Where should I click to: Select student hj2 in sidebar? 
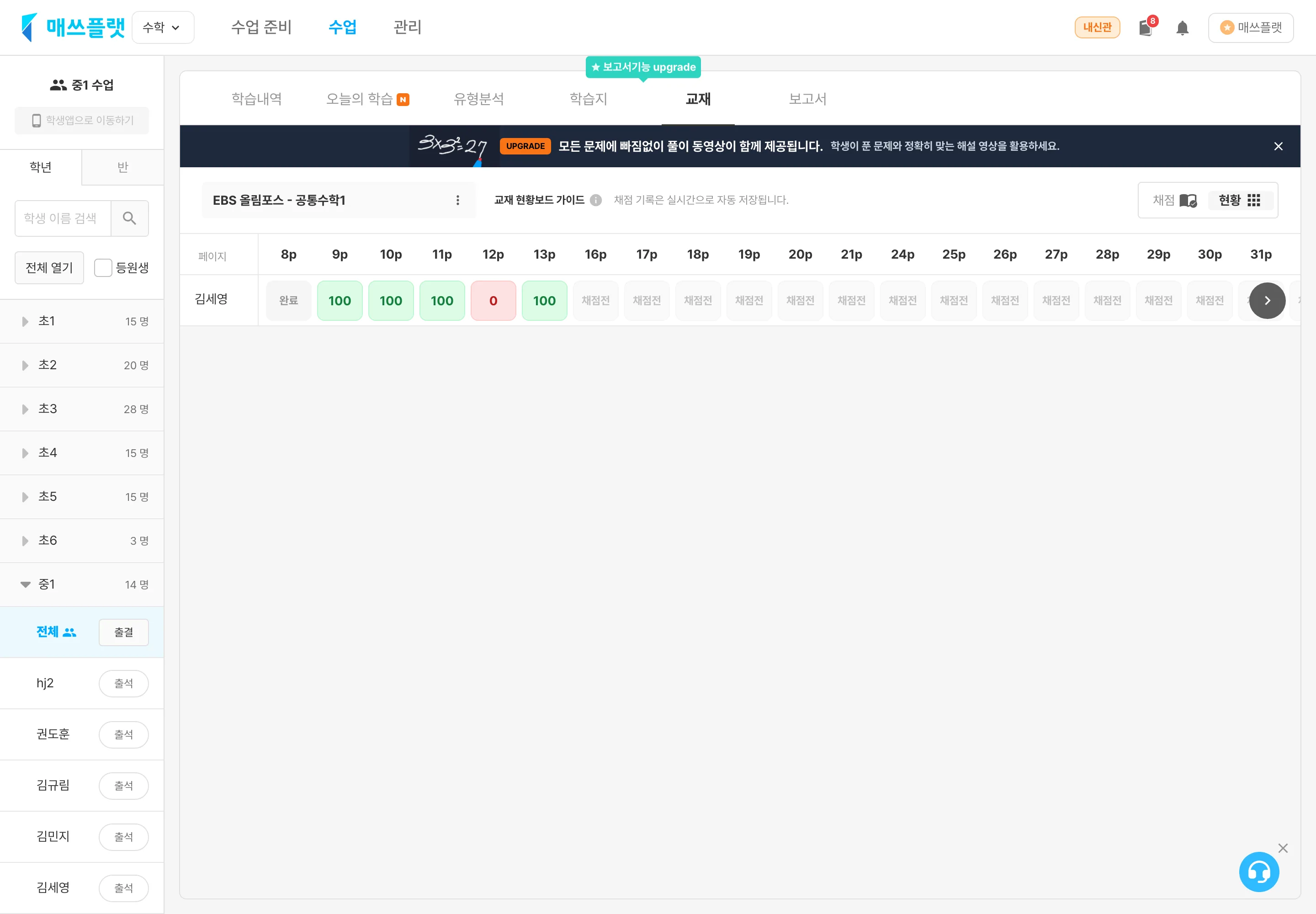(x=45, y=683)
